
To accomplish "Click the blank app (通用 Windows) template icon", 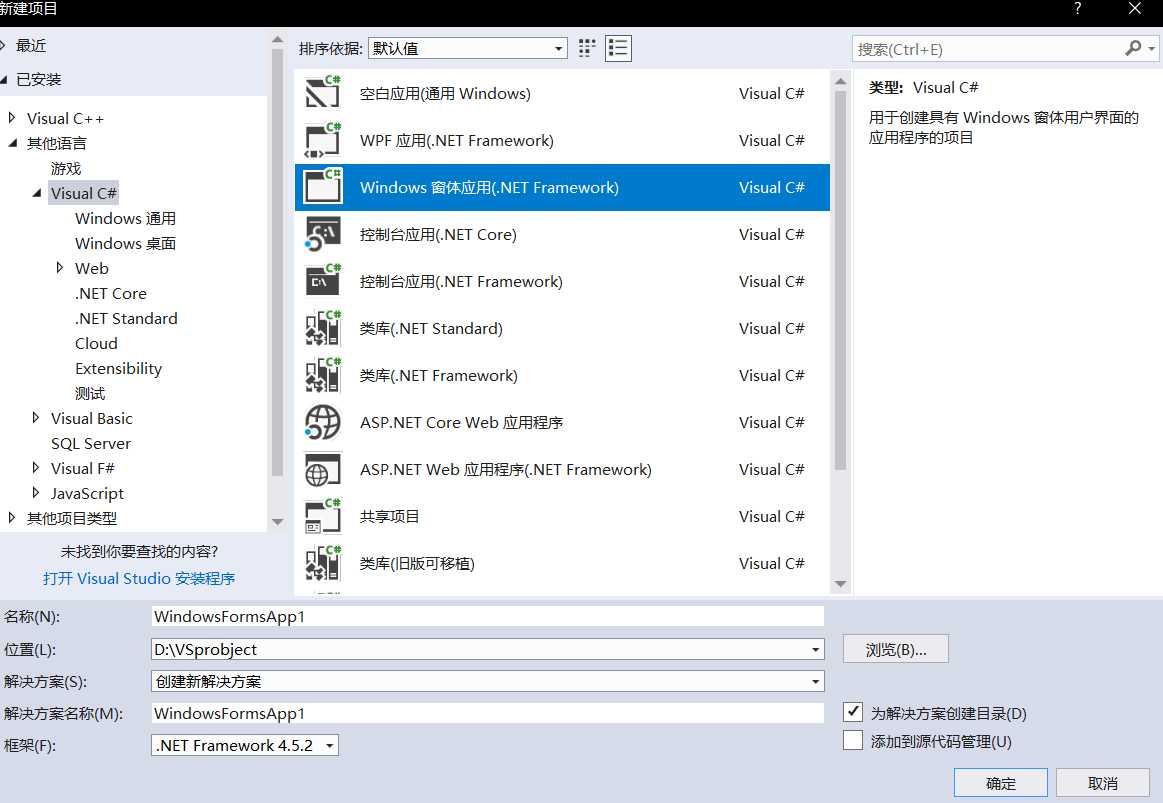I will click(323, 93).
